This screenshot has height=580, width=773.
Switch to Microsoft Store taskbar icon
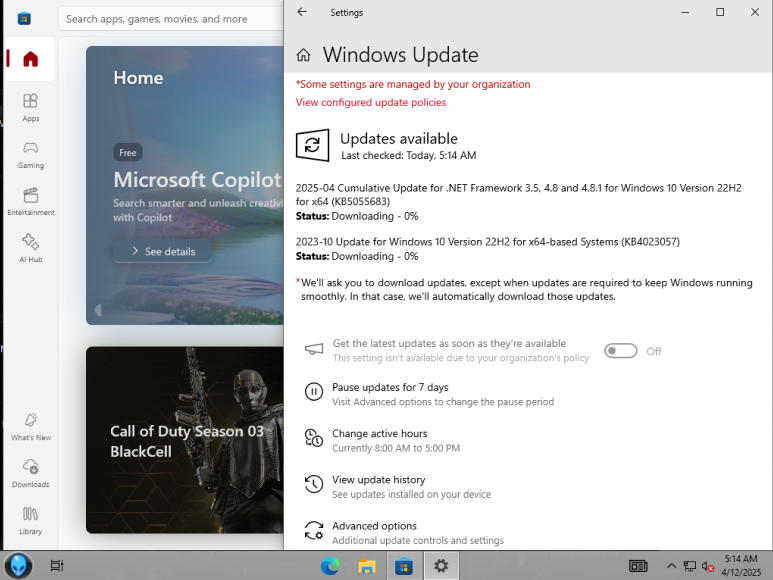click(x=404, y=566)
